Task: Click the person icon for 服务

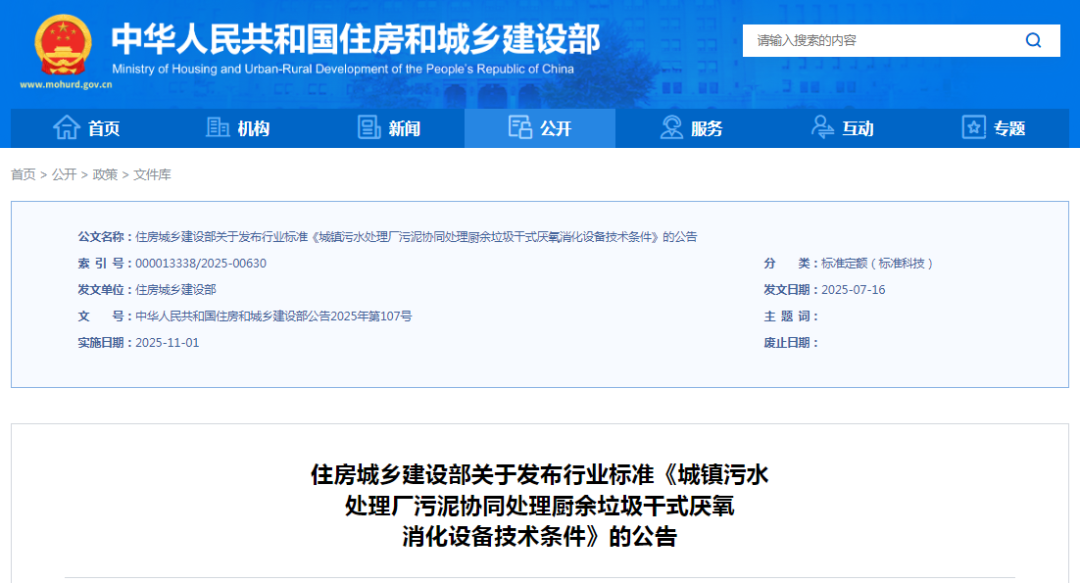Action: pyautogui.click(x=672, y=128)
